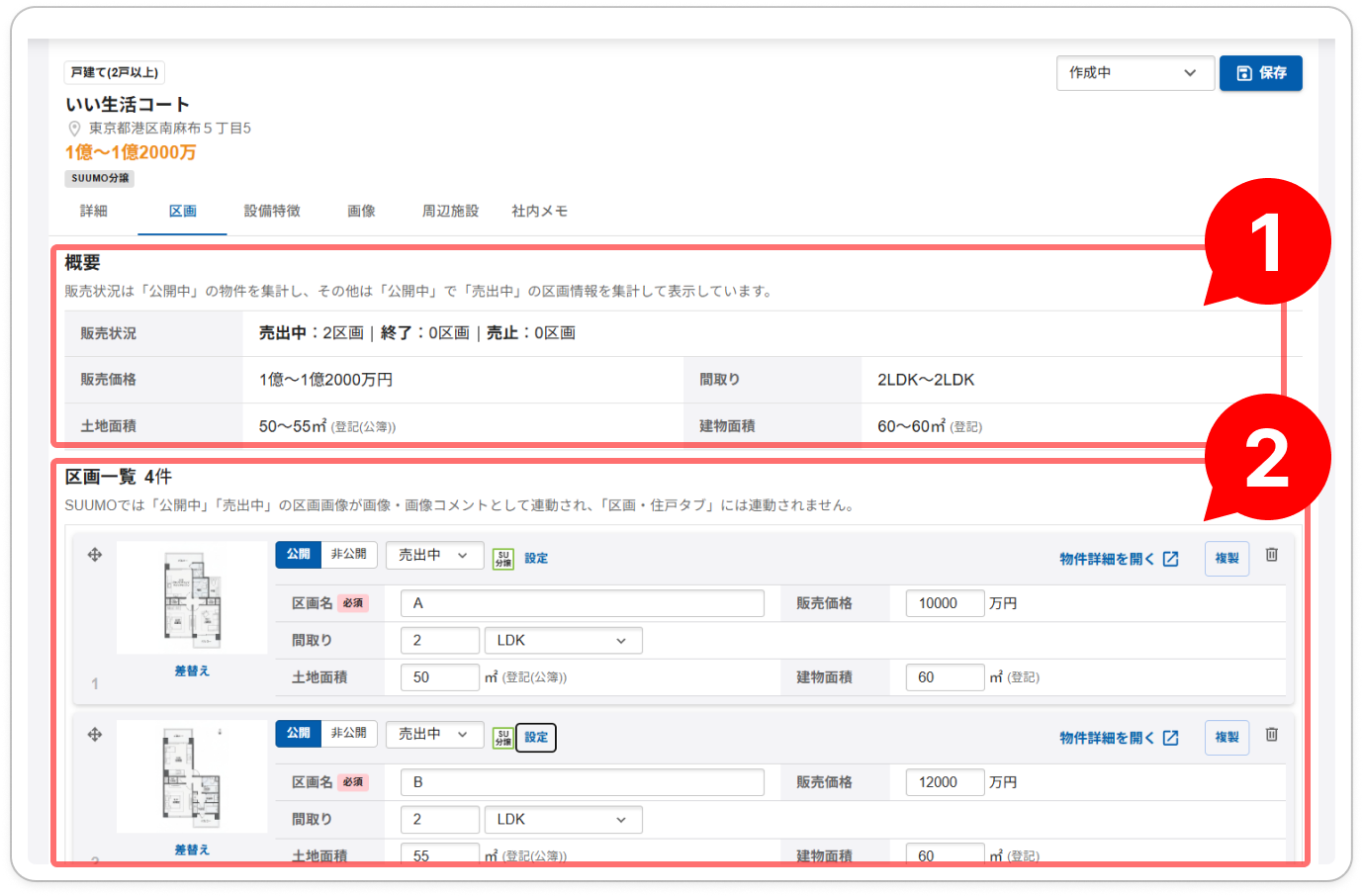Click the 販売価格 field showing 12000
This screenshot has width=1363, height=896.
[946, 782]
